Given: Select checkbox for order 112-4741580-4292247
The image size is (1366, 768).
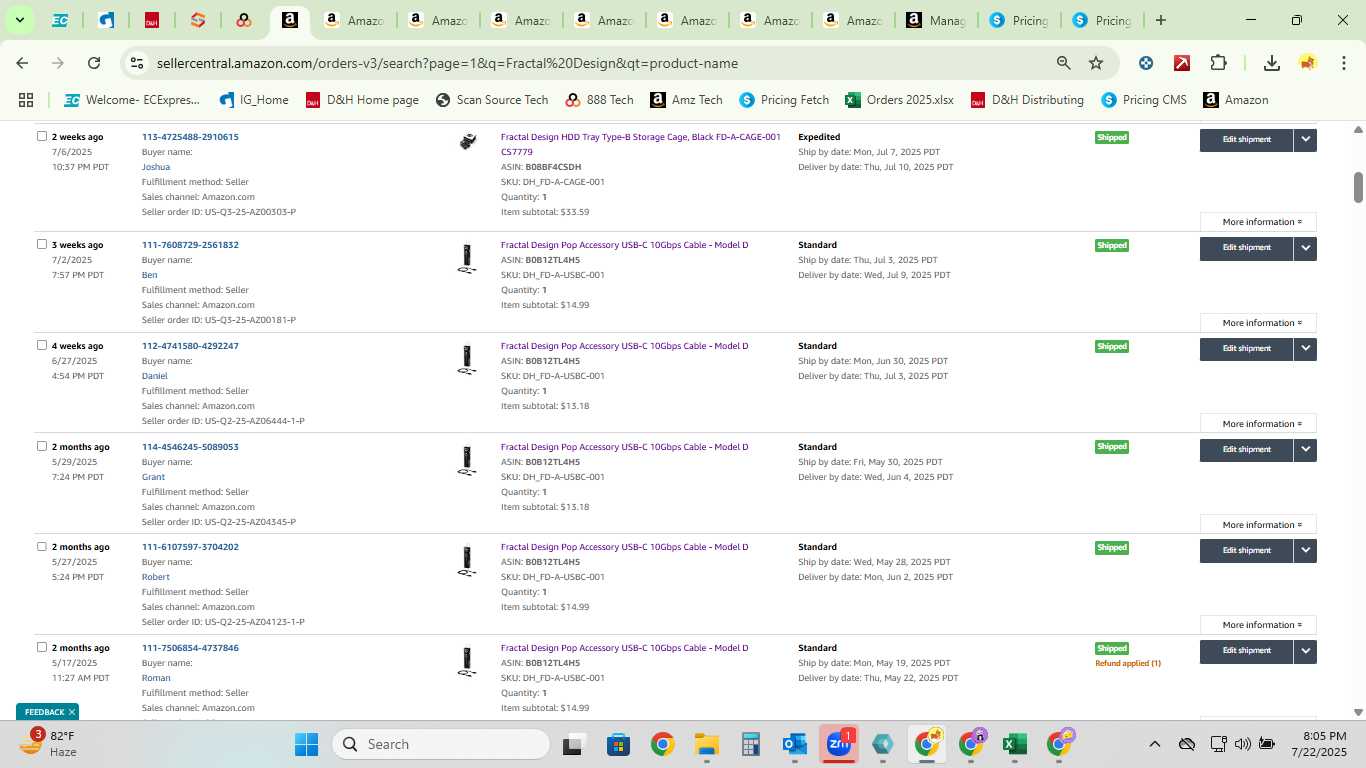Looking at the screenshot, I should coord(42,345).
